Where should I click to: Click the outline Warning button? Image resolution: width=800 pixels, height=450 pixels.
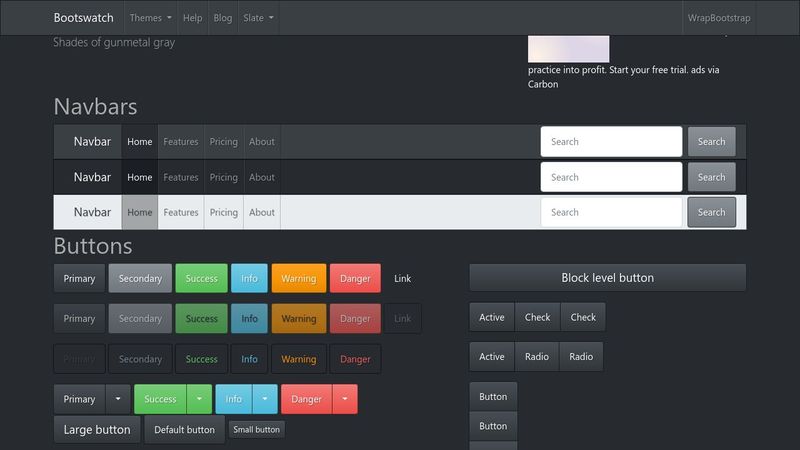pos(298,359)
